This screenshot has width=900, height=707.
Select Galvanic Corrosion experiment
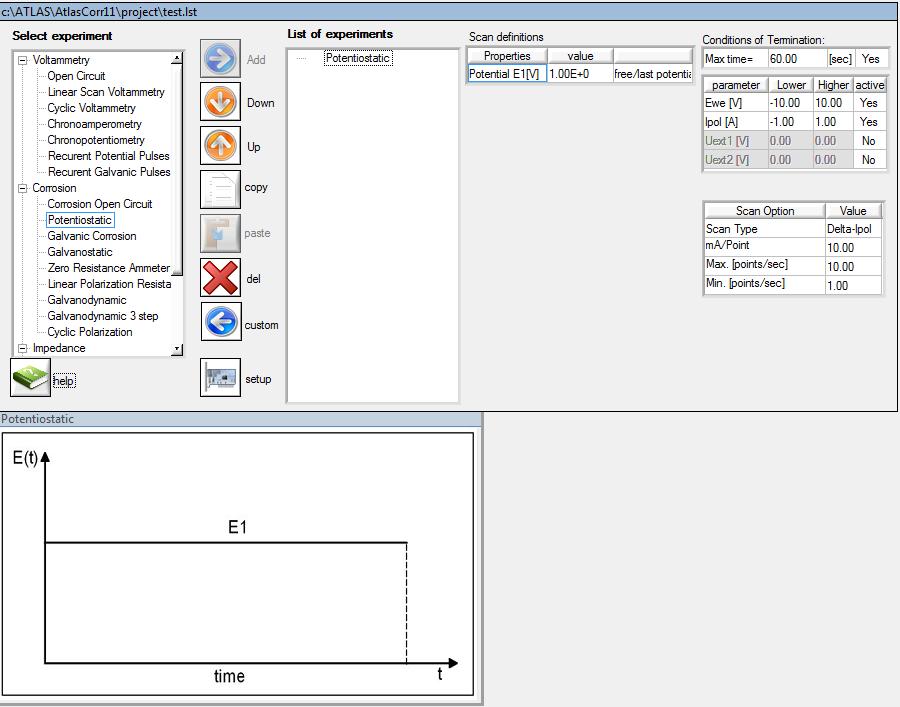click(92, 236)
